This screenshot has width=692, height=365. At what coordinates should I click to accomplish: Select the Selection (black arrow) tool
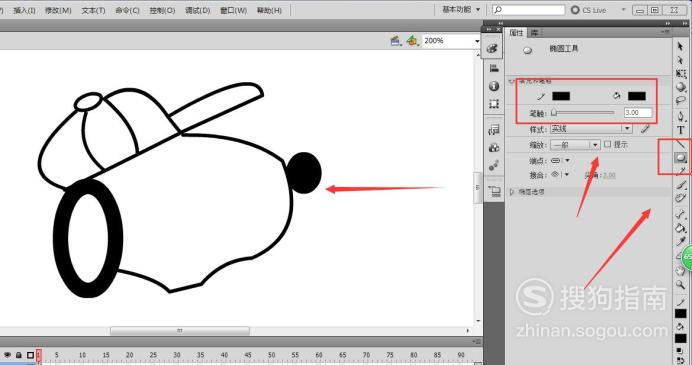click(680, 46)
